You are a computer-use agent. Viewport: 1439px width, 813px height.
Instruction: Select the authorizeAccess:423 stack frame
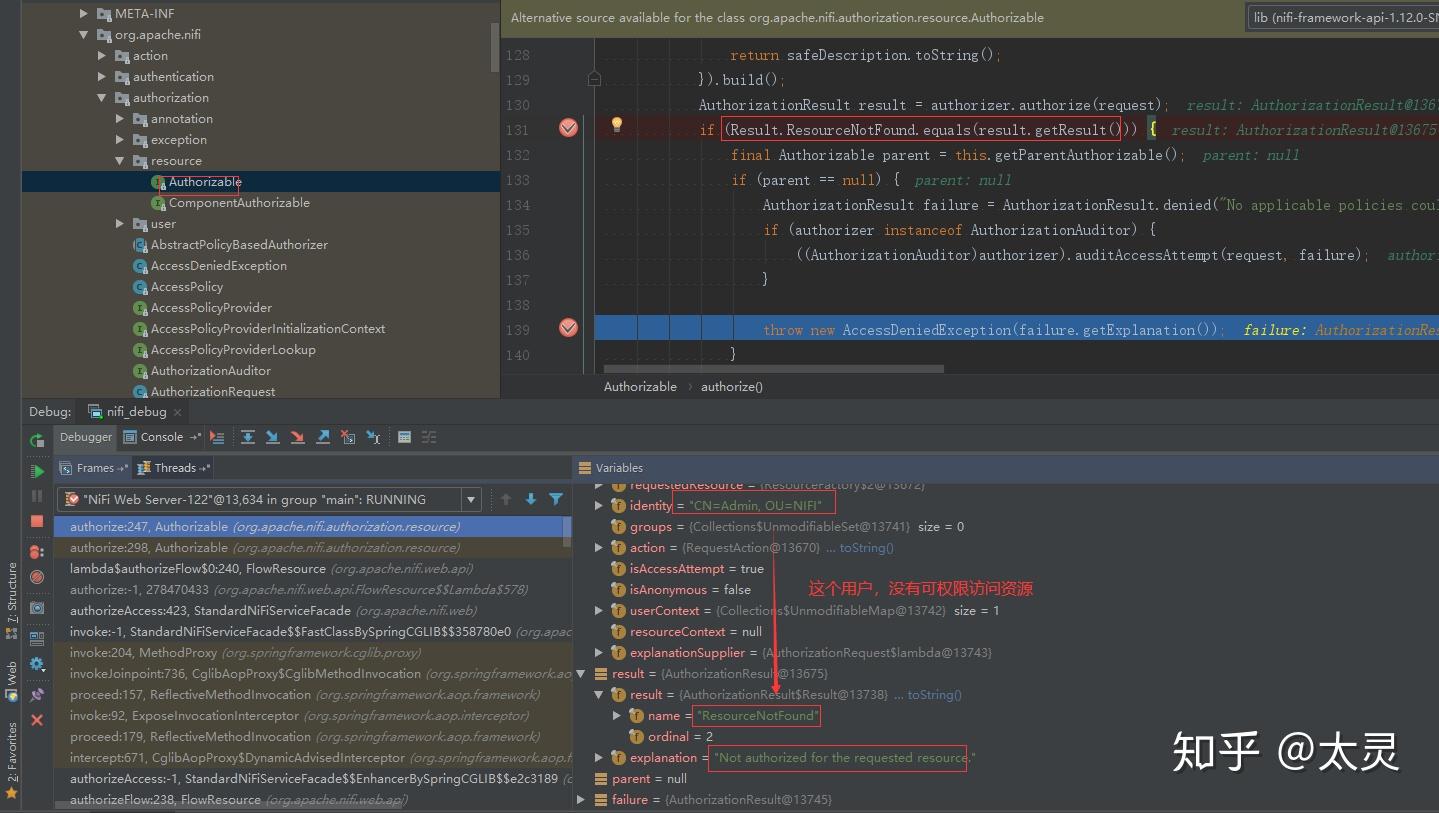point(210,611)
